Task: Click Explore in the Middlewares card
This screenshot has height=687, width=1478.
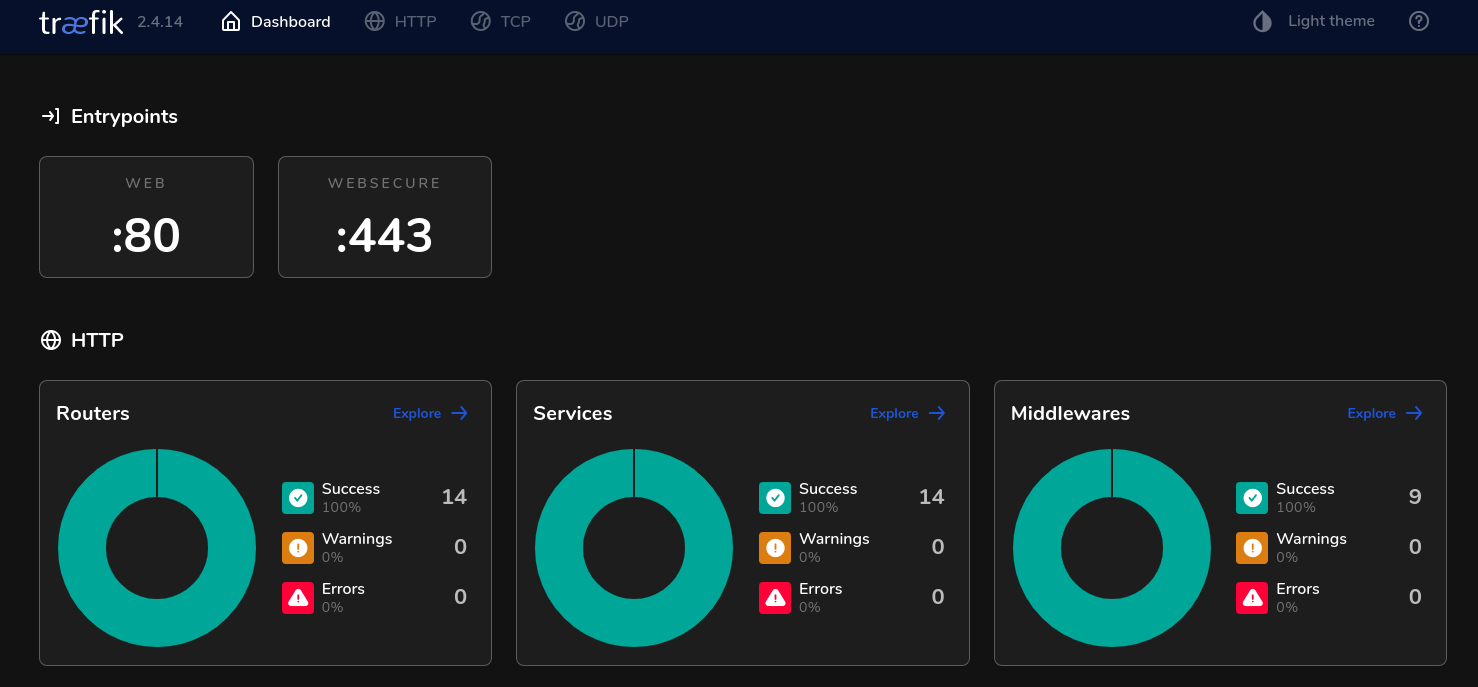Action: pos(1385,413)
